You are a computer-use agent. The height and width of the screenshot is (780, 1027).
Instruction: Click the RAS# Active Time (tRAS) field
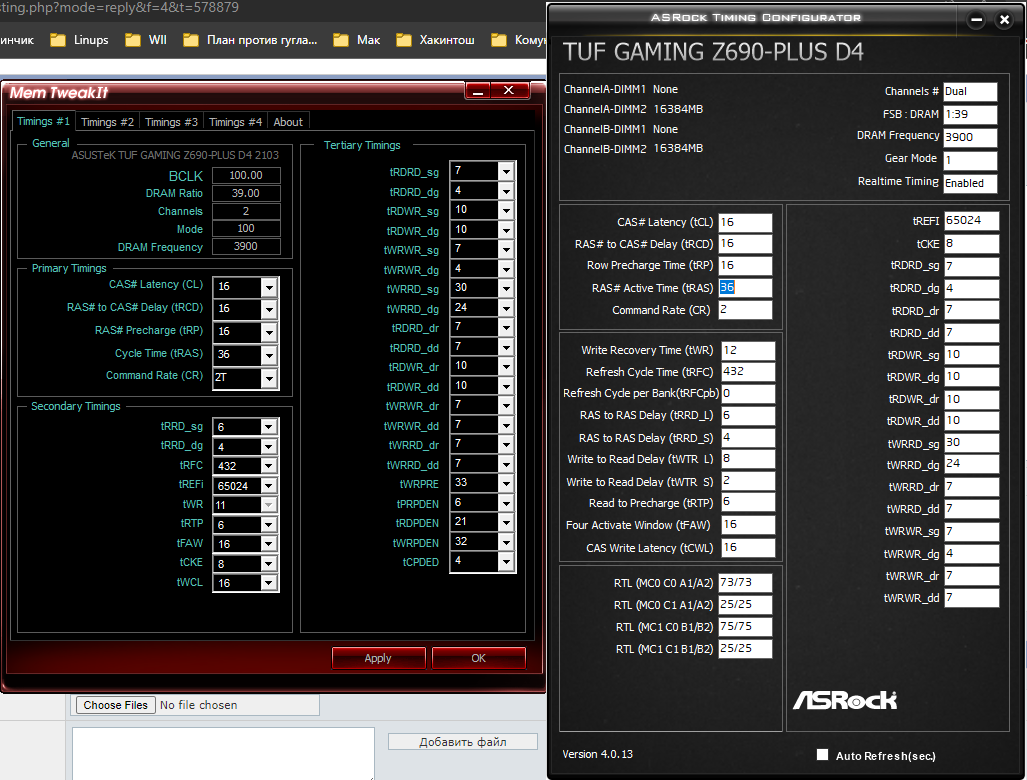[x=745, y=288]
